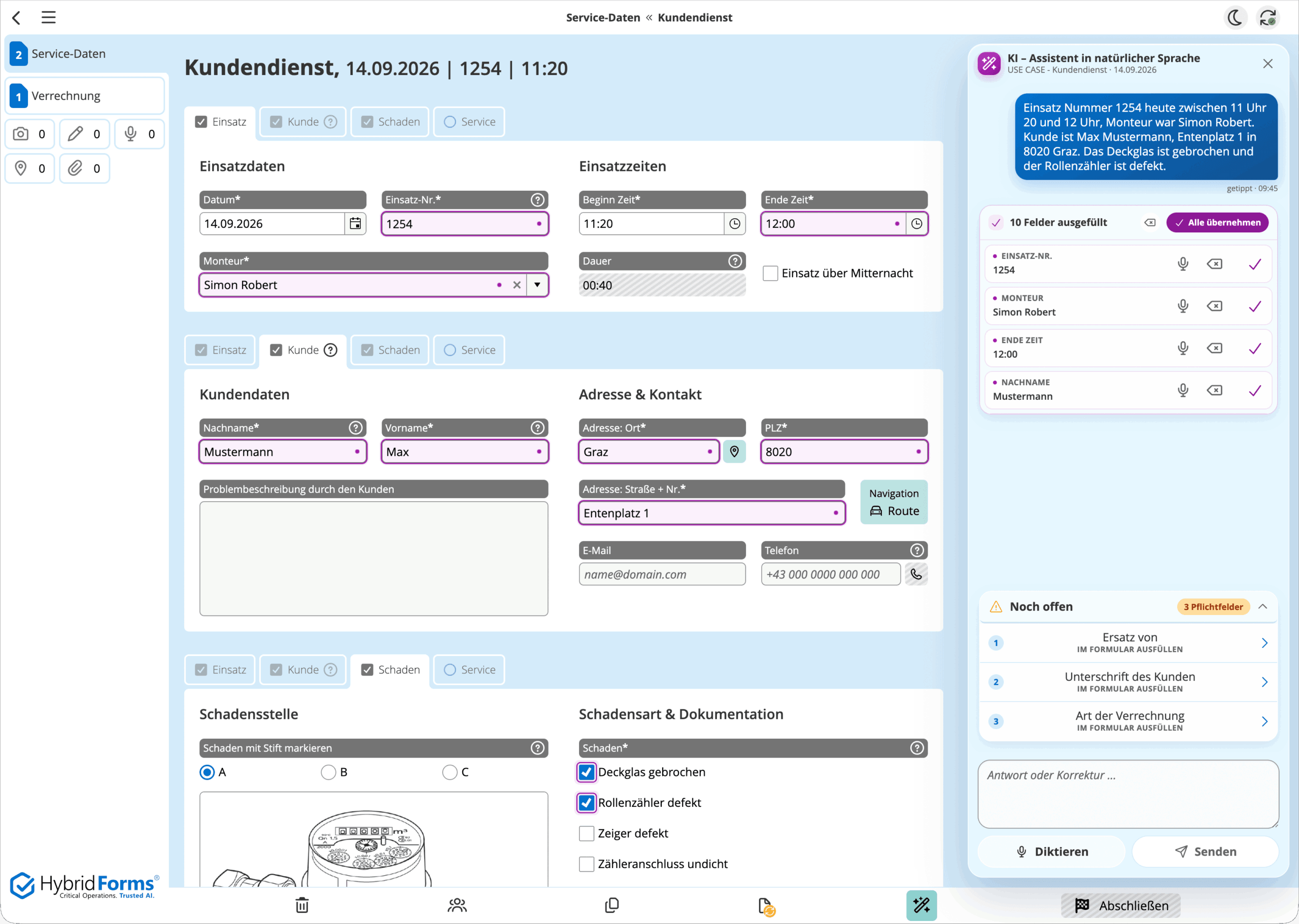The width and height of the screenshot is (1299, 924).
Task: Open the camera photos counter
Action: pyautogui.click(x=29, y=134)
